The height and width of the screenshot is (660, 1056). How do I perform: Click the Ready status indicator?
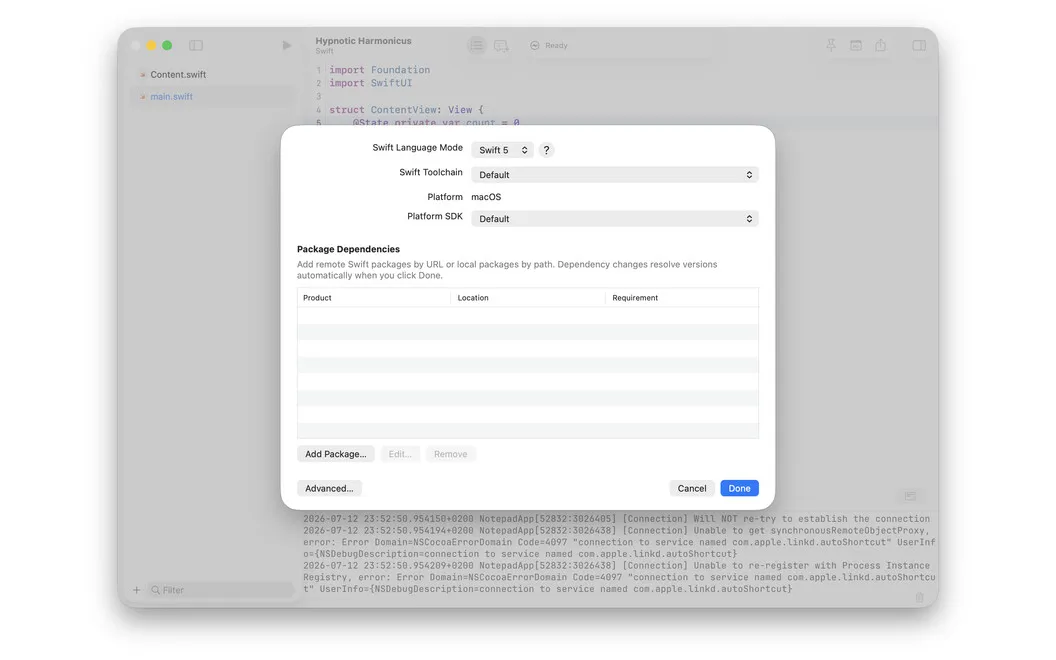549,45
